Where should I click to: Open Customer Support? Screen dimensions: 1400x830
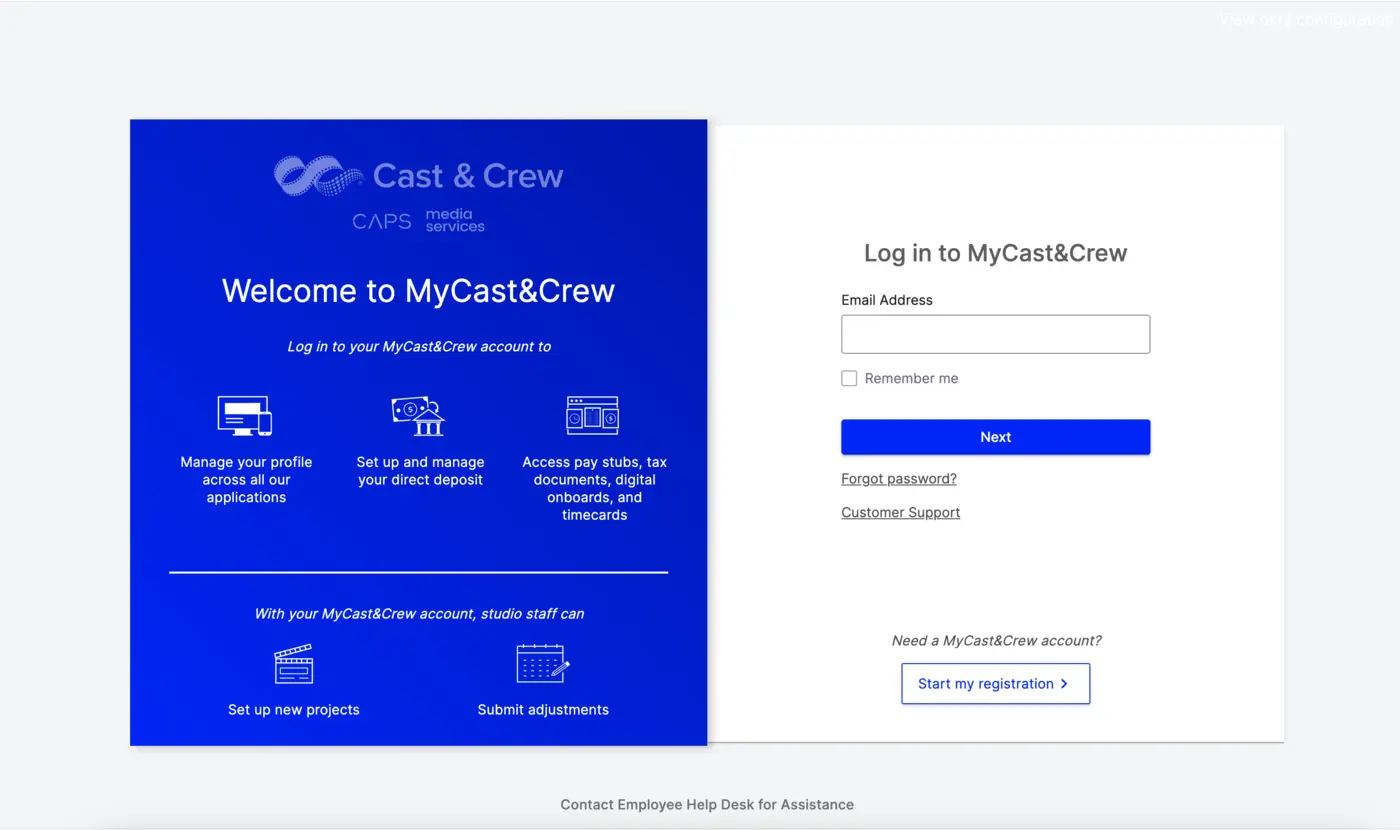tap(900, 512)
